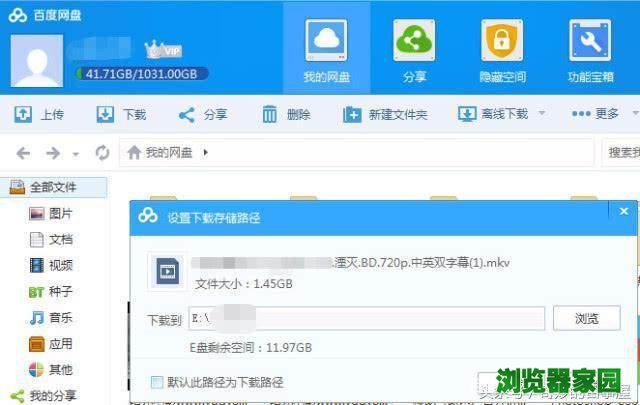Click the 删除 trash icon
The width and height of the screenshot is (640, 405).
pos(269,114)
